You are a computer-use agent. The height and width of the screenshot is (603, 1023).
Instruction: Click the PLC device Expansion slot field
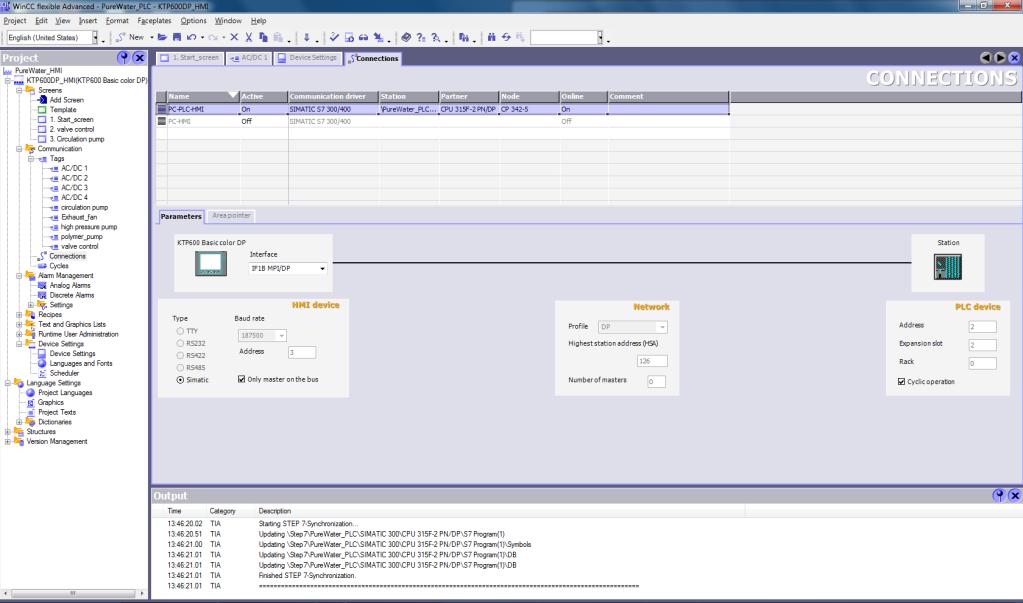(983, 345)
